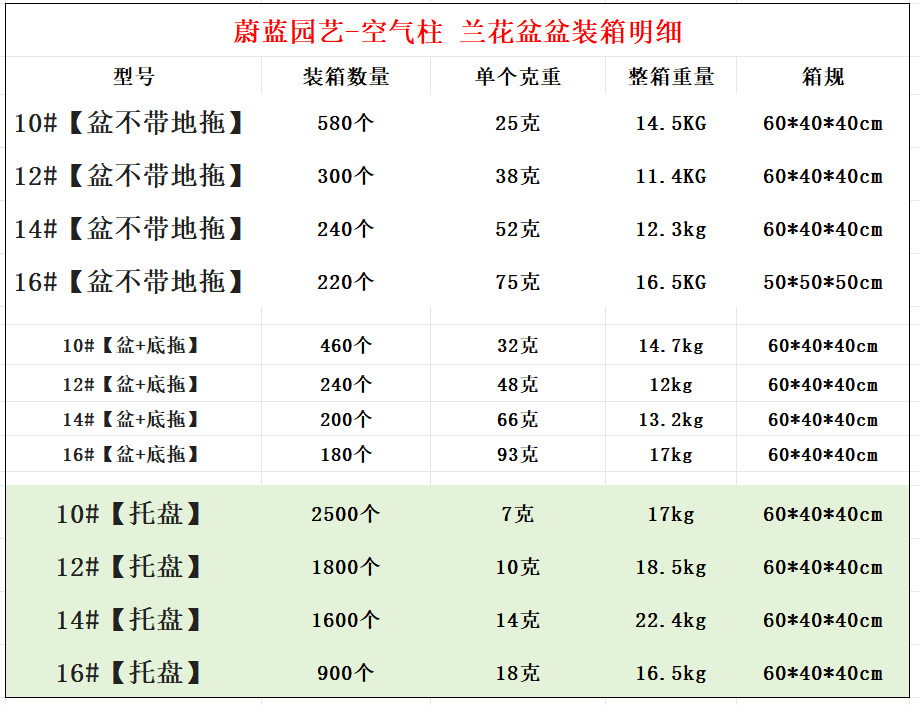Click the 460个 quantity cell
Image resolution: width=919 pixels, height=705 pixels.
click(346, 345)
